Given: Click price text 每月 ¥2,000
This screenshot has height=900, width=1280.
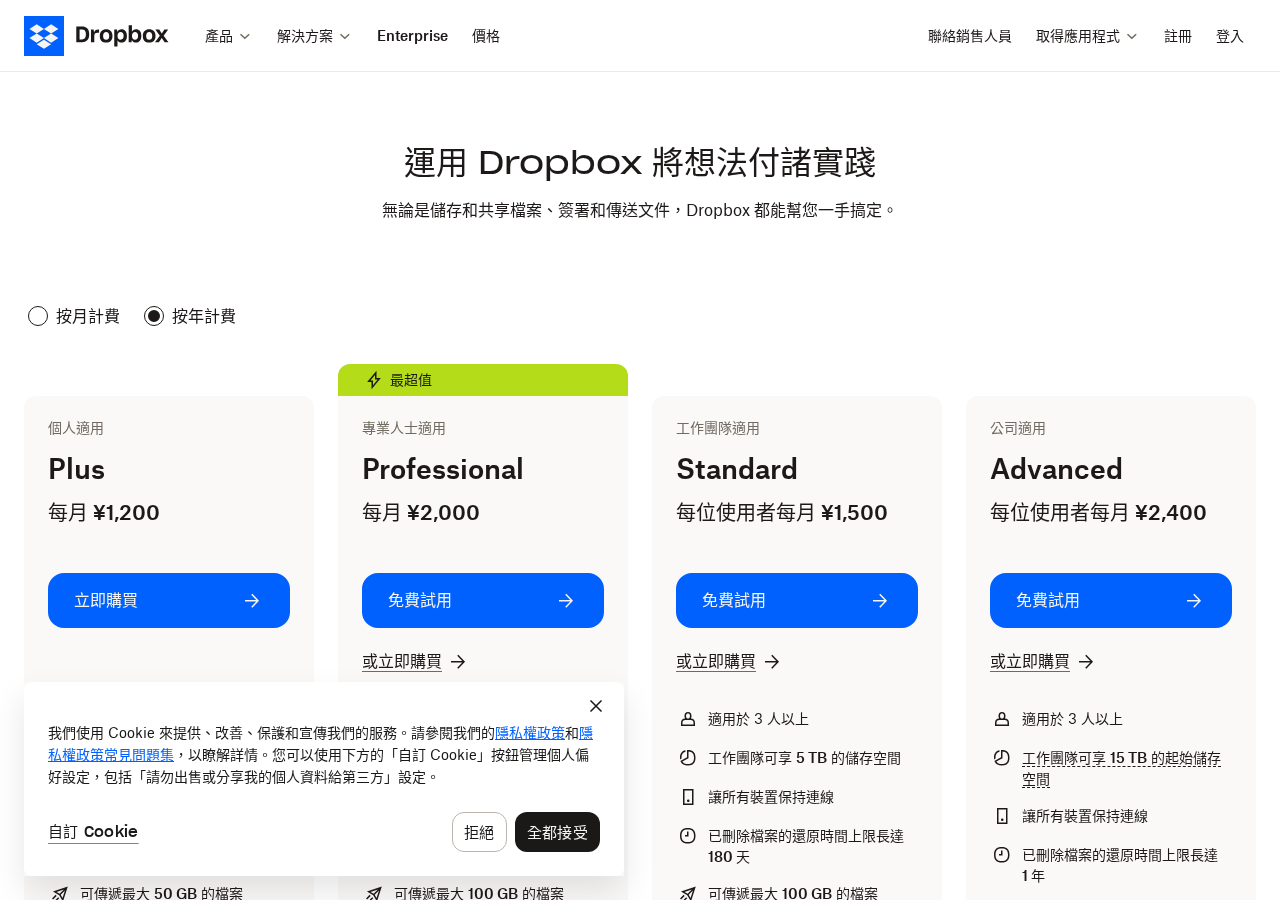Looking at the screenshot, I should (x=421, y=513).
